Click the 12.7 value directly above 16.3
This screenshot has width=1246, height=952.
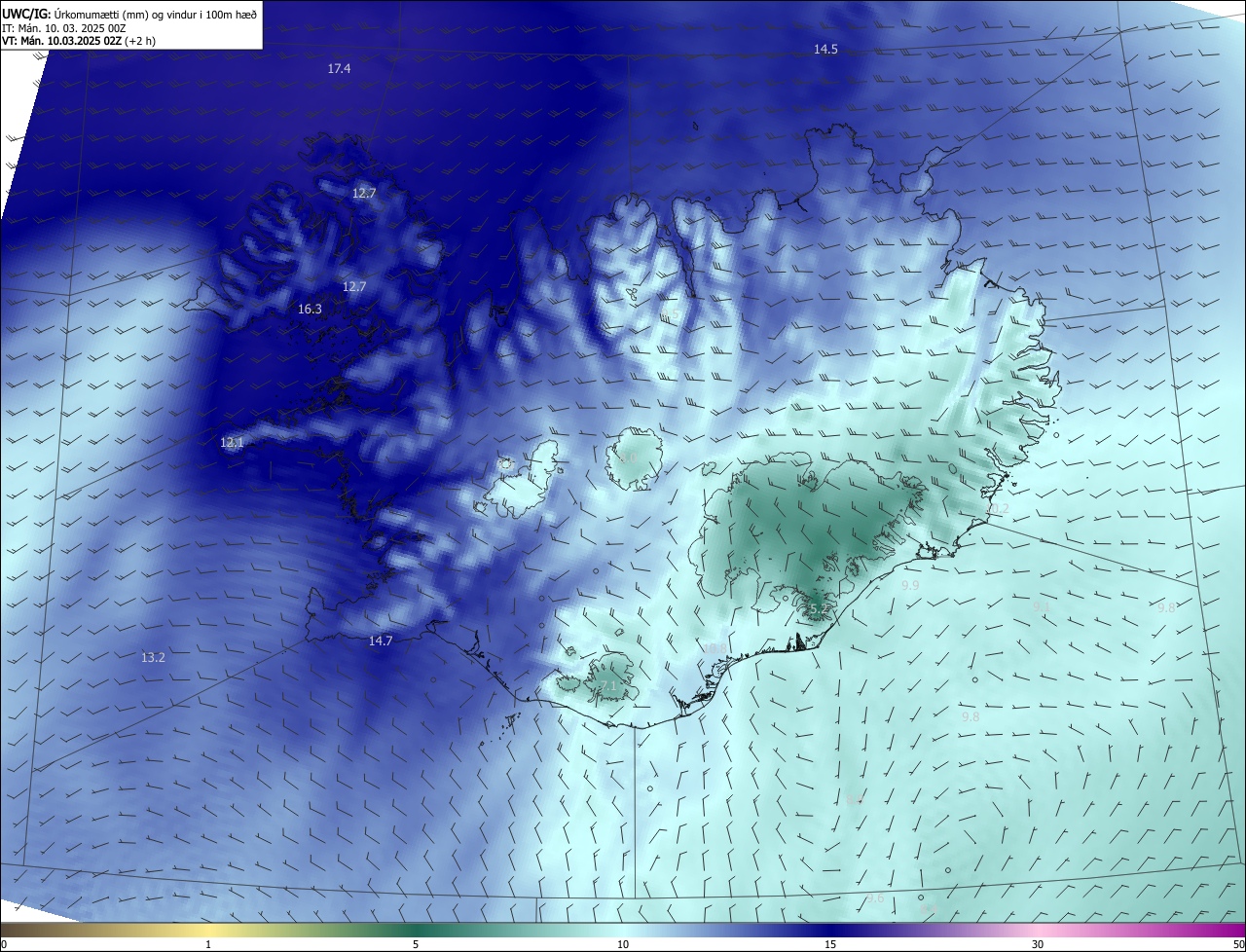coord(354,286)
